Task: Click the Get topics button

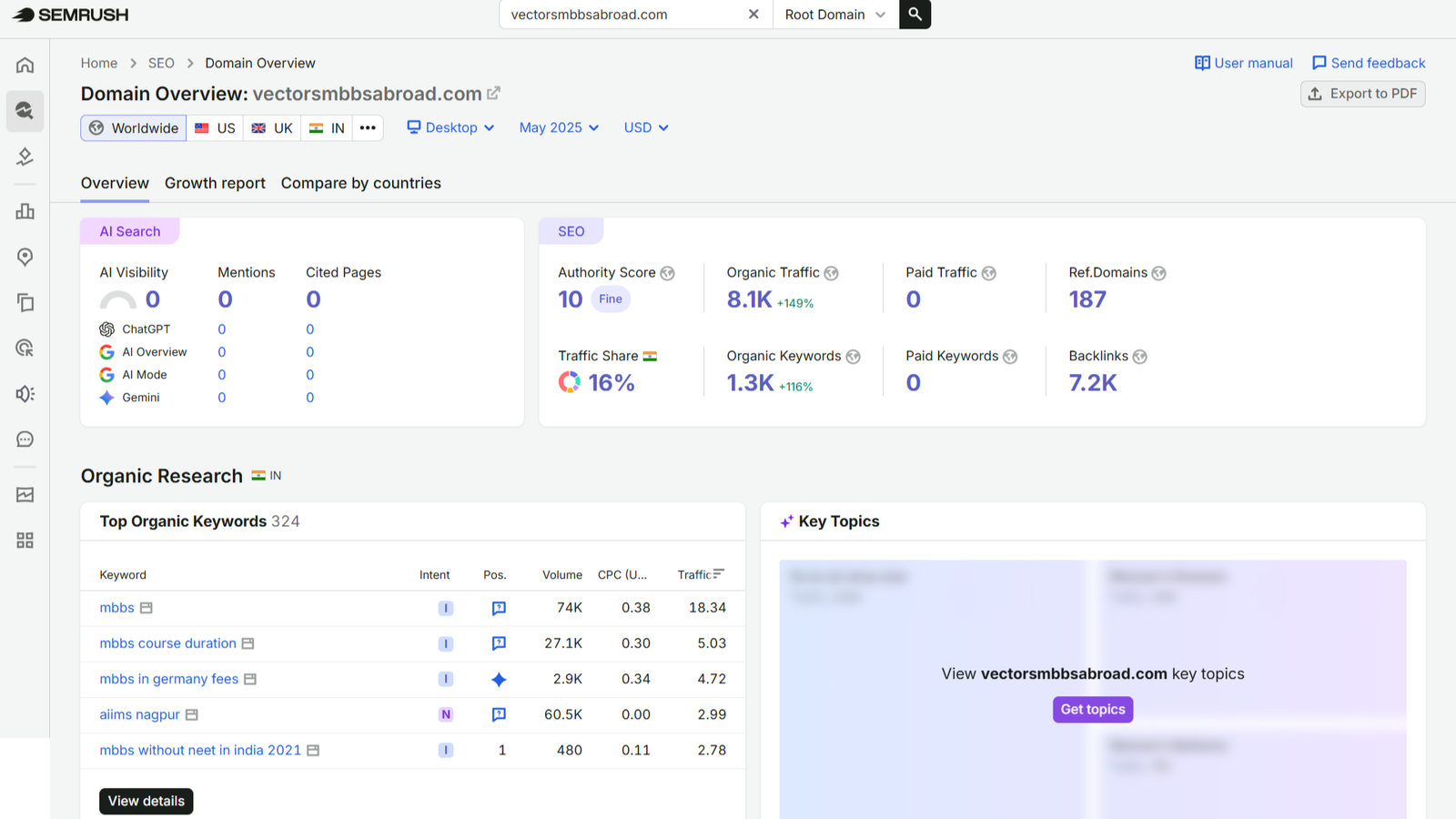Action: click(x=1093, y=710)
